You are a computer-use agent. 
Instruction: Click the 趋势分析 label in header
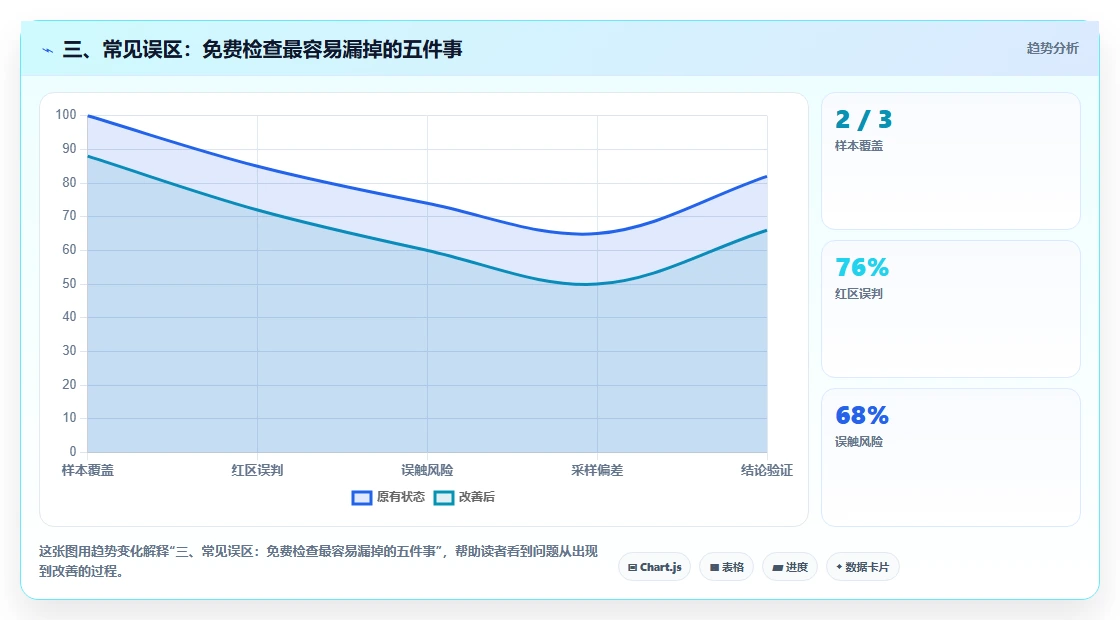1052,49
